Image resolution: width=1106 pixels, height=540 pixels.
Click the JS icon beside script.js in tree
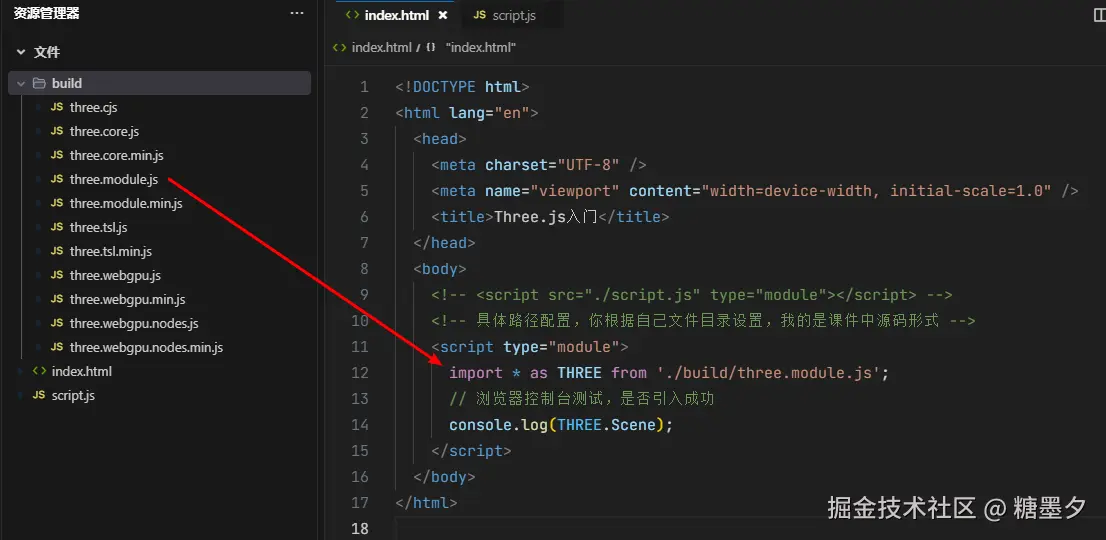click(x=39, y=395)
